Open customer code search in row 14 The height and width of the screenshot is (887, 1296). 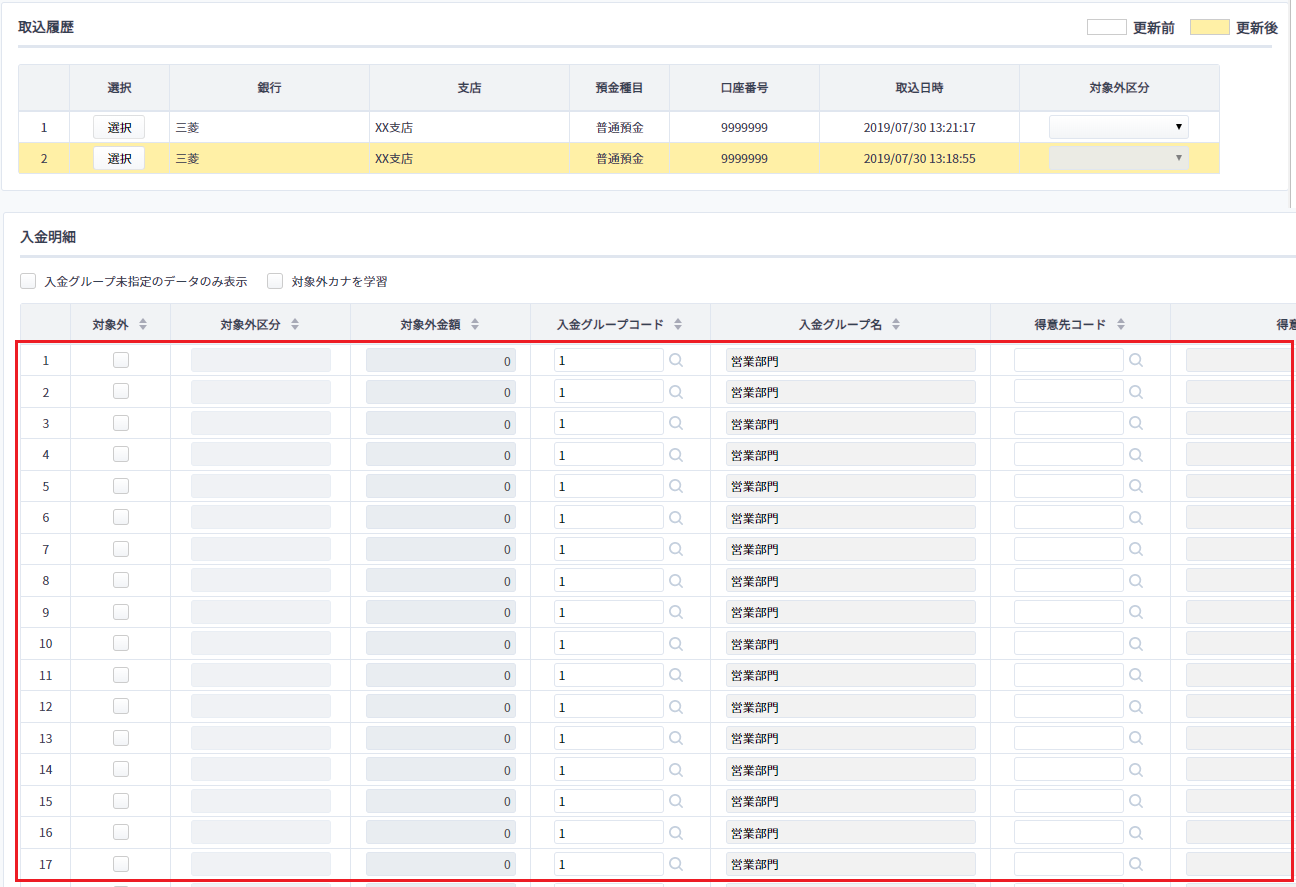pos(1136,770)
